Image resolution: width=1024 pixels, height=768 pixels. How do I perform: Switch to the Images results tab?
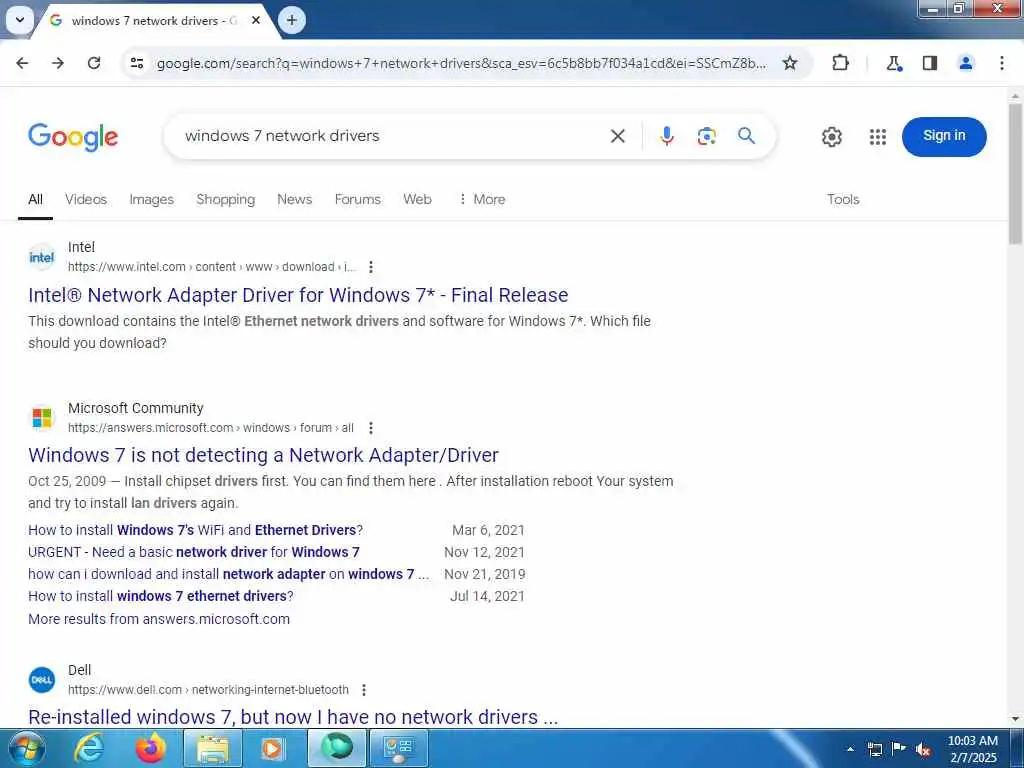pos(152,199)
